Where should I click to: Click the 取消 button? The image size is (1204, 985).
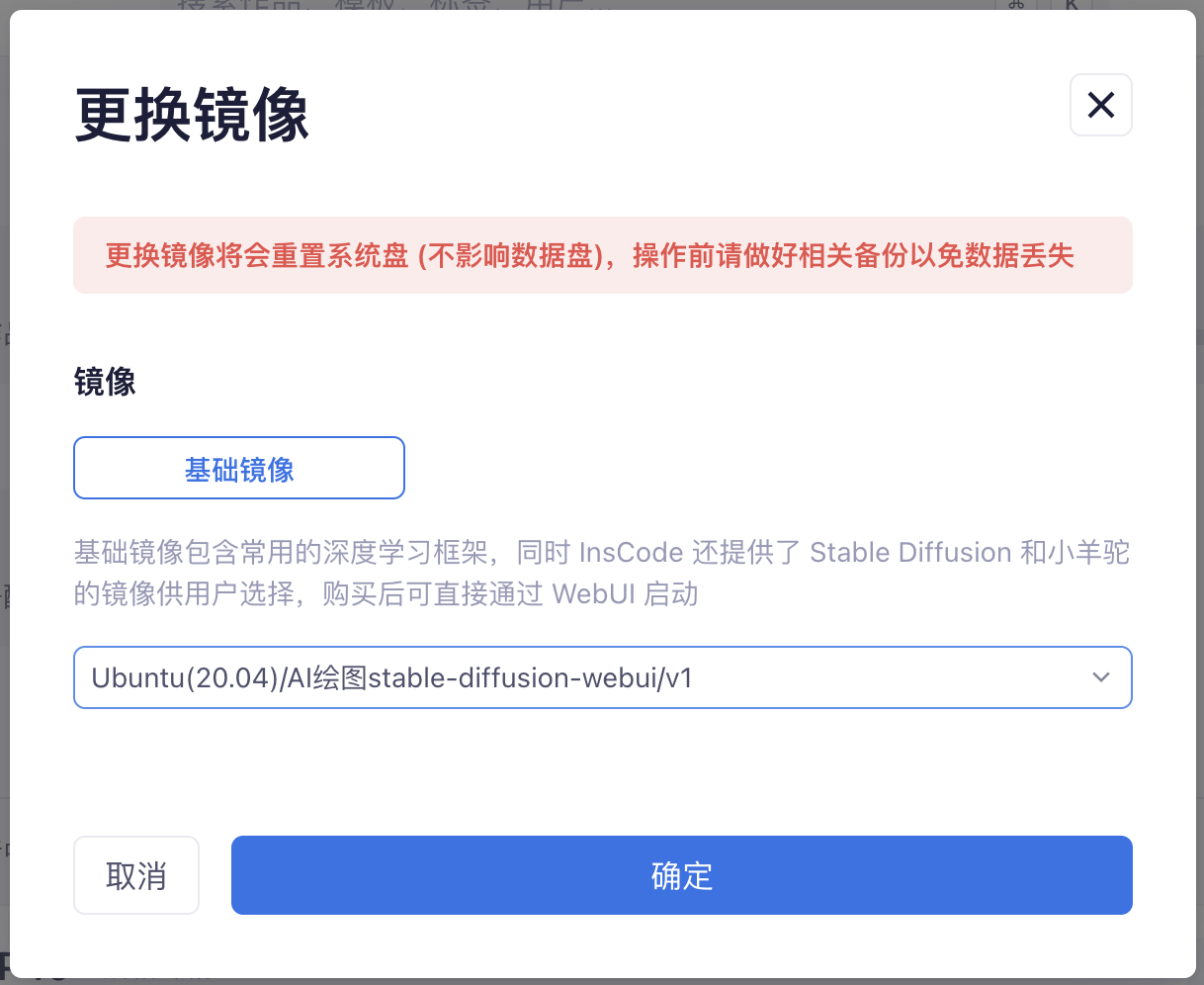(x=136, y=875)
